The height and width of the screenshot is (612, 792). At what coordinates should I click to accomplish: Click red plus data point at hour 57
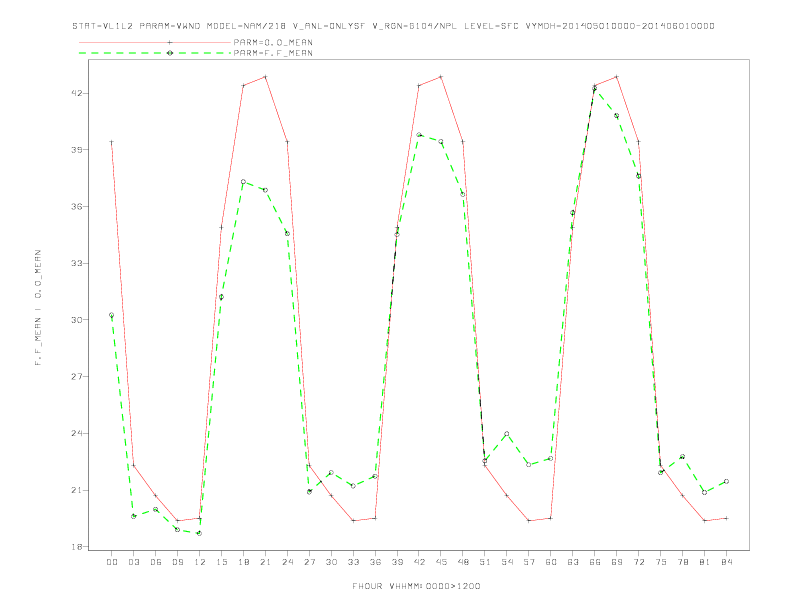(529, 521)
